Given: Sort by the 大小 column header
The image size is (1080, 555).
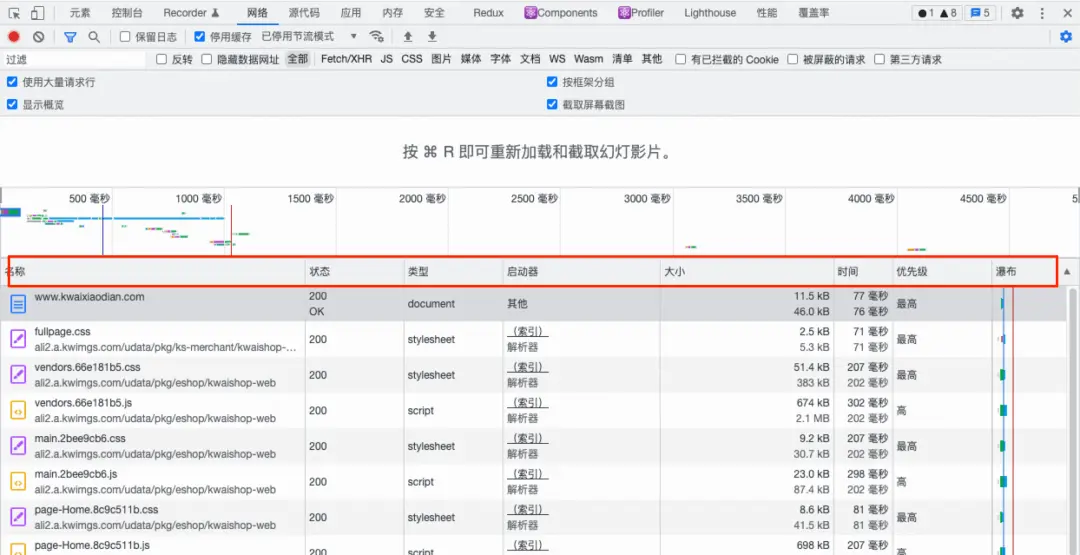Looking at the screenshot, I should pyautogui.click(x=747, y=272).
